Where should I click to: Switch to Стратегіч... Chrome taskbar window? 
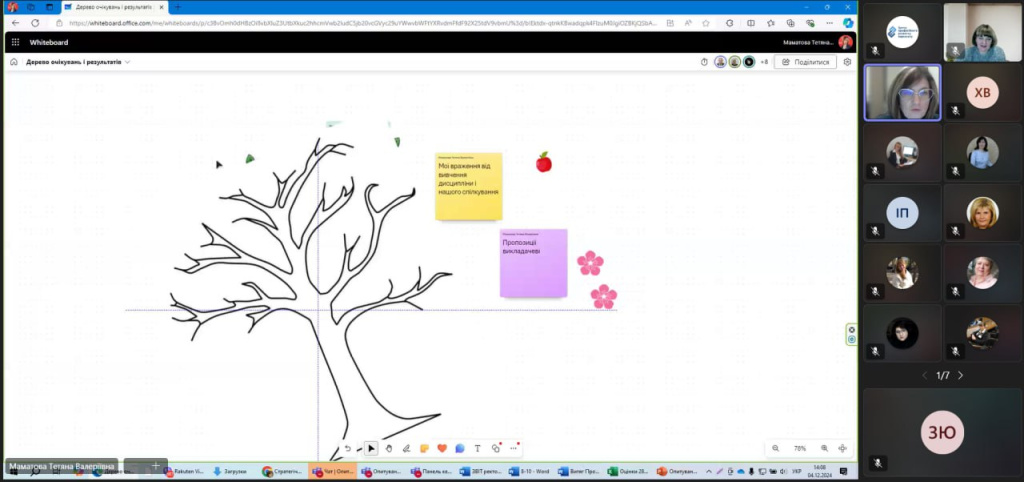coord(282,471)
